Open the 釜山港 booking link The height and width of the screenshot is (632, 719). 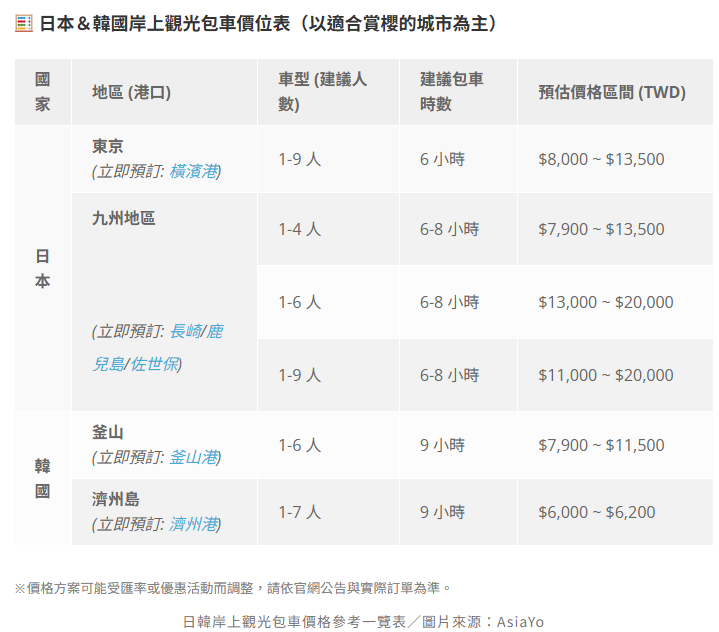point(193,457)
